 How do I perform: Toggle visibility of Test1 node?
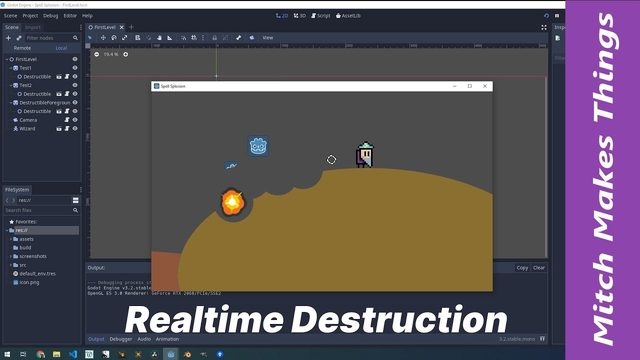click(x=75, y=68)
